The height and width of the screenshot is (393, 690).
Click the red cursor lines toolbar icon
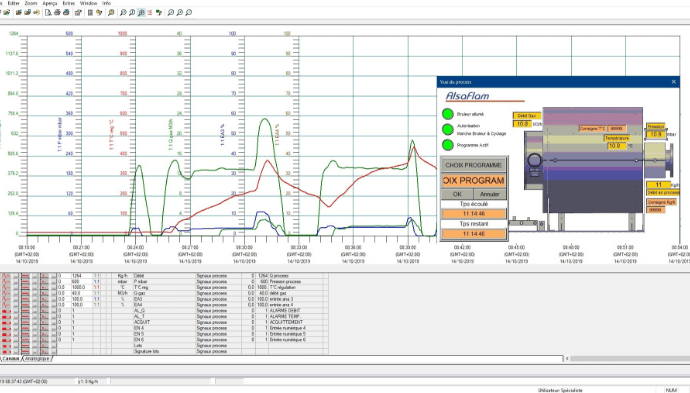point(150,12)
